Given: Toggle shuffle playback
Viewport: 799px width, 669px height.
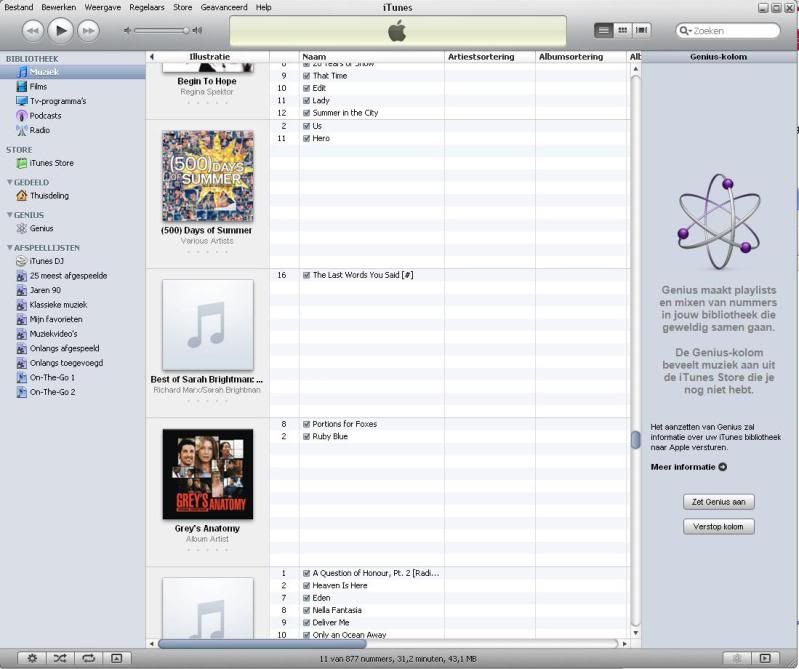Looking at the screenshot, I should 60,658.
